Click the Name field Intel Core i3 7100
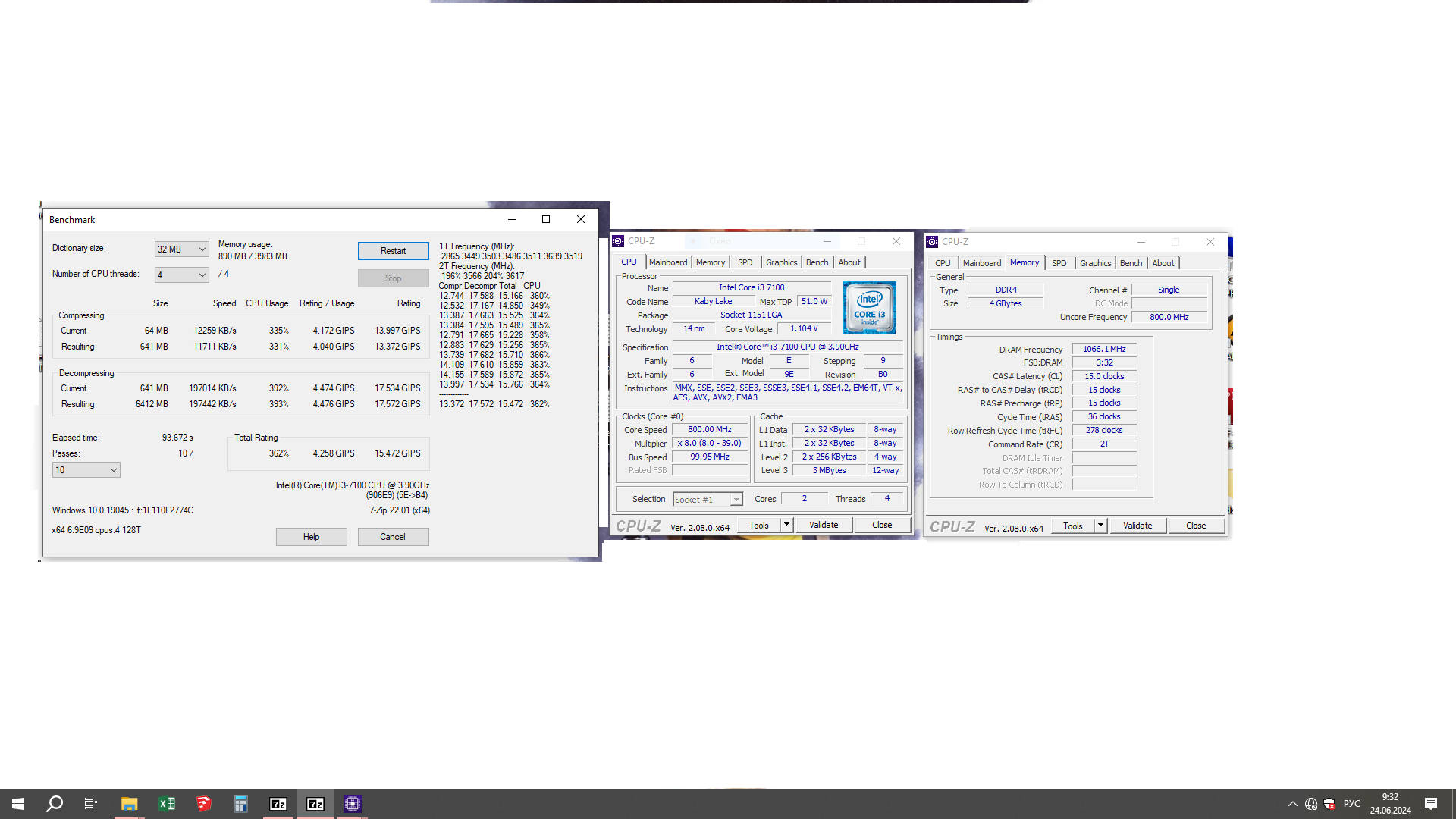 coord(752,288)
